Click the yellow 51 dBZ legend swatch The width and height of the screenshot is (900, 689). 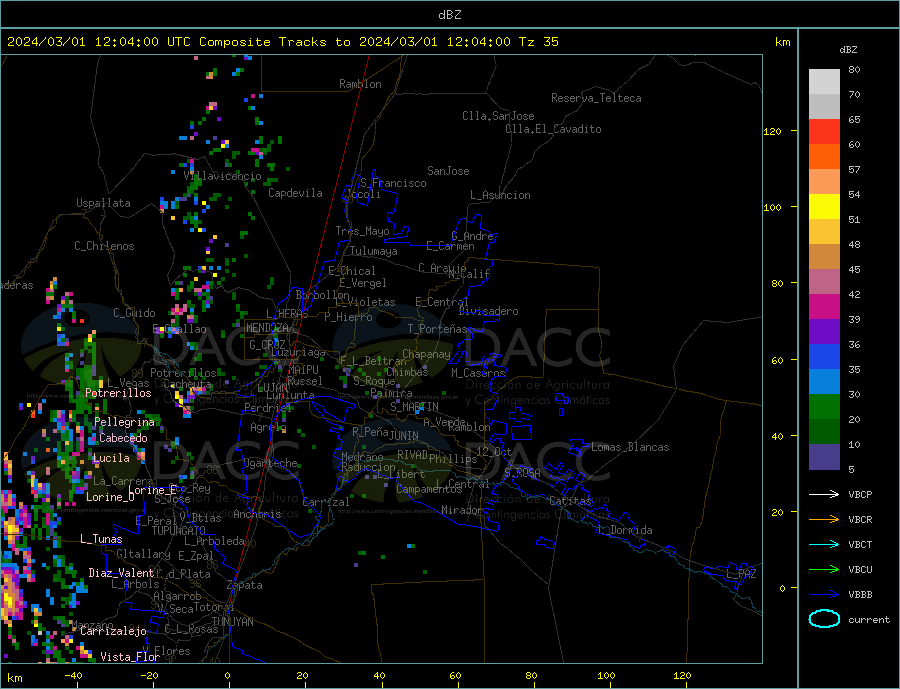824,207
